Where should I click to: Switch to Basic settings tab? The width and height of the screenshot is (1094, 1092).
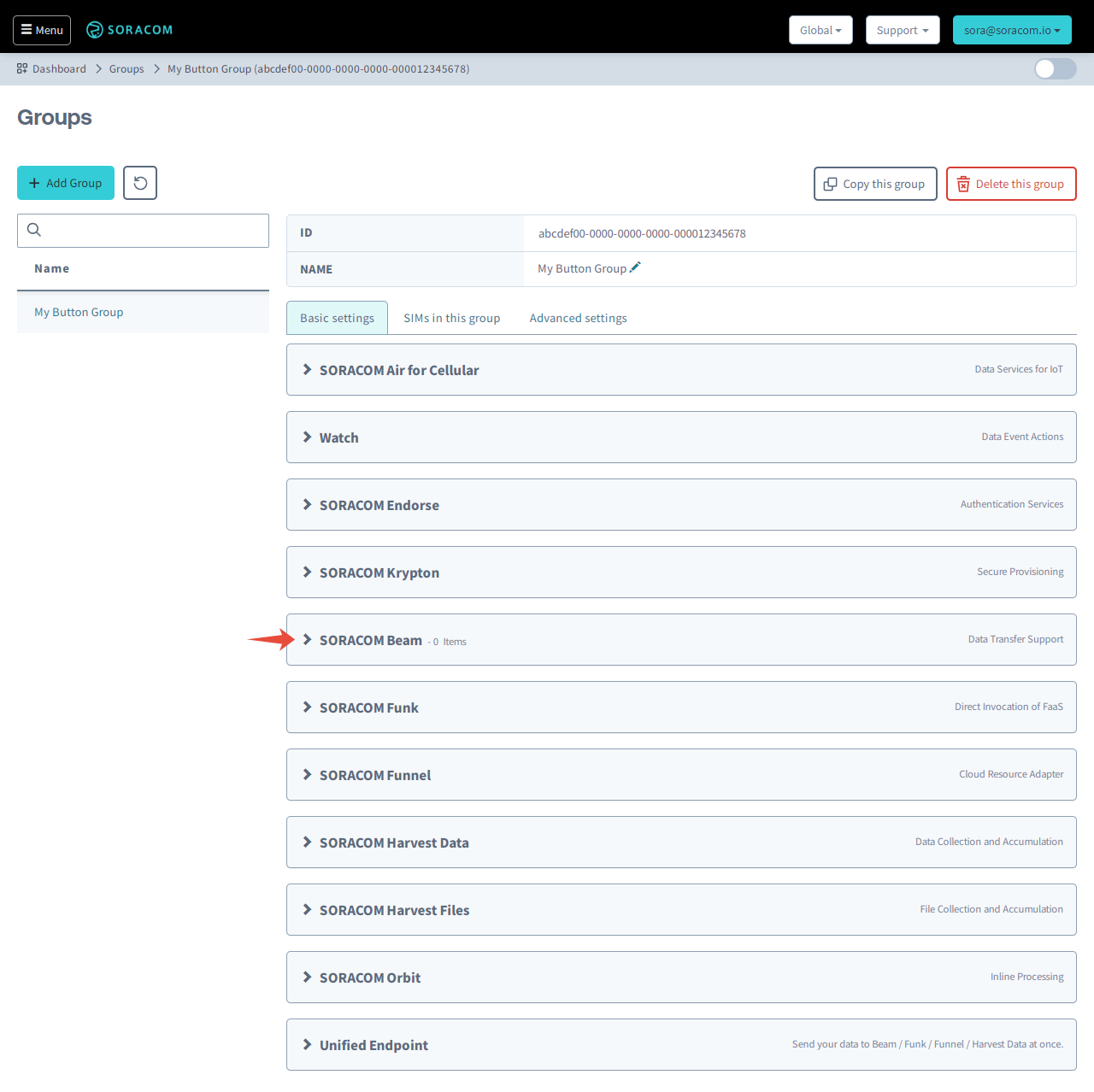(337, 318)
